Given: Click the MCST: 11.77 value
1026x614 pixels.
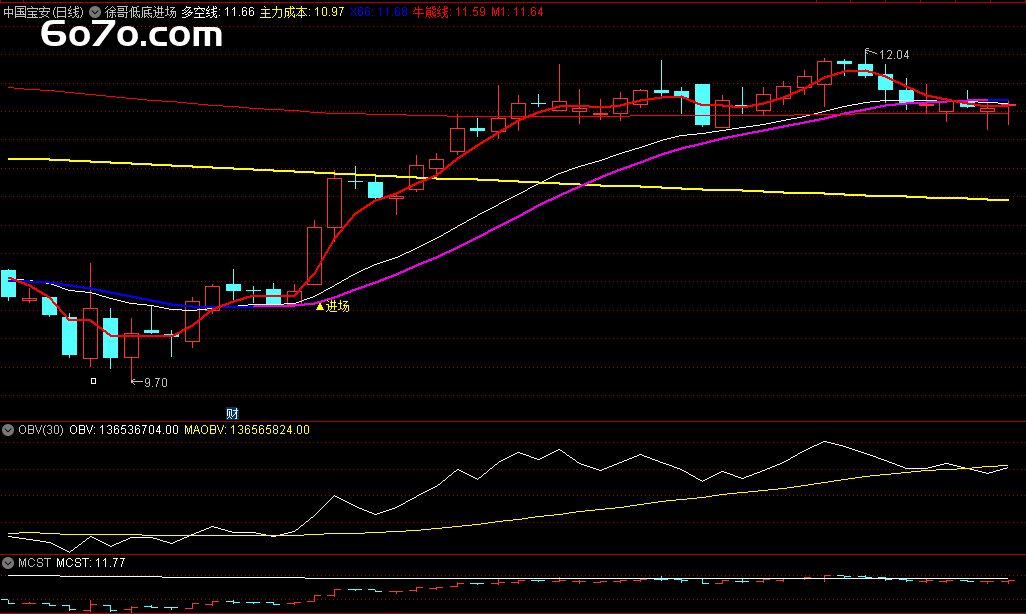Looking at the screenshot, I should (90, 563).
